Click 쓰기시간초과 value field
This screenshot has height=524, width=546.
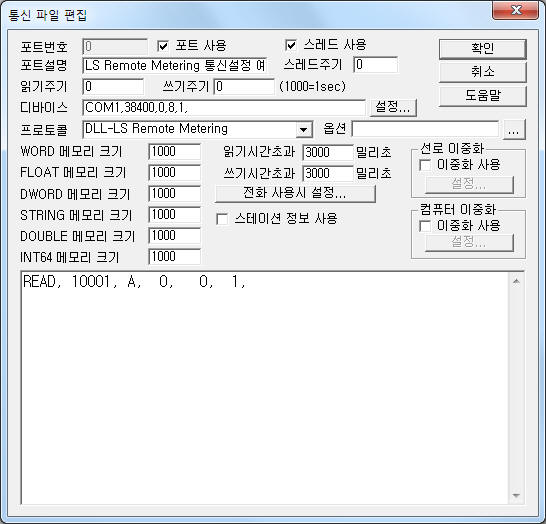point(328,173)
